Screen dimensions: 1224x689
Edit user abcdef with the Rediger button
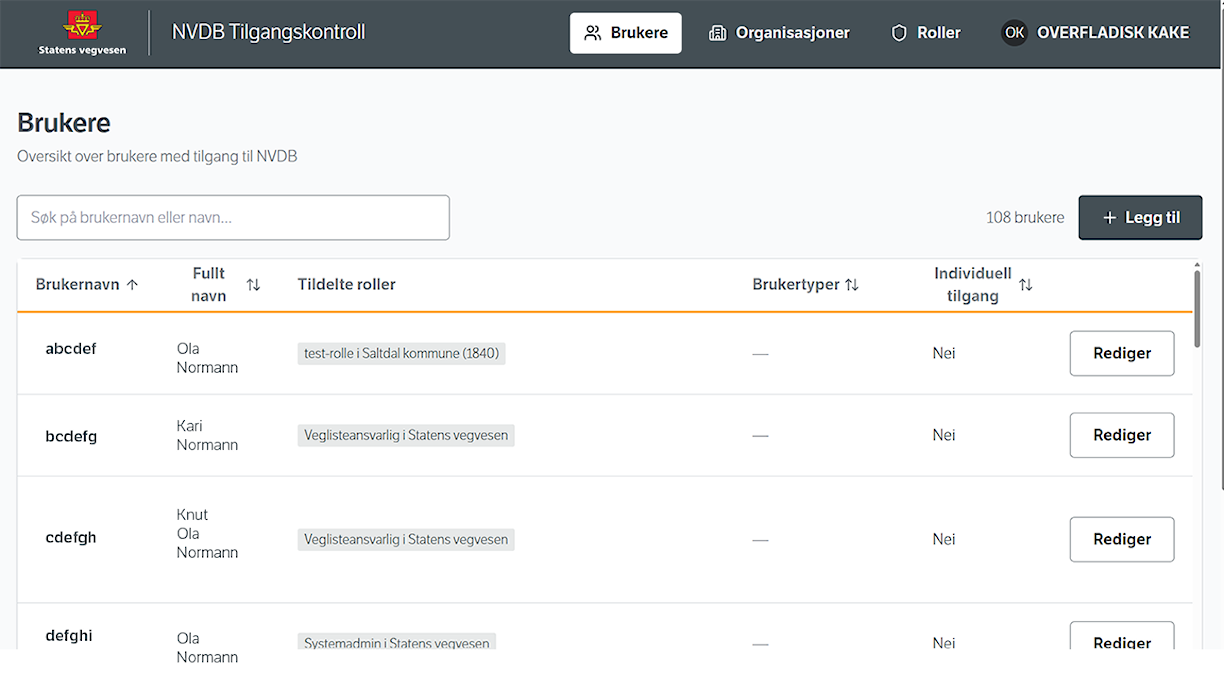coord(1122,353)
